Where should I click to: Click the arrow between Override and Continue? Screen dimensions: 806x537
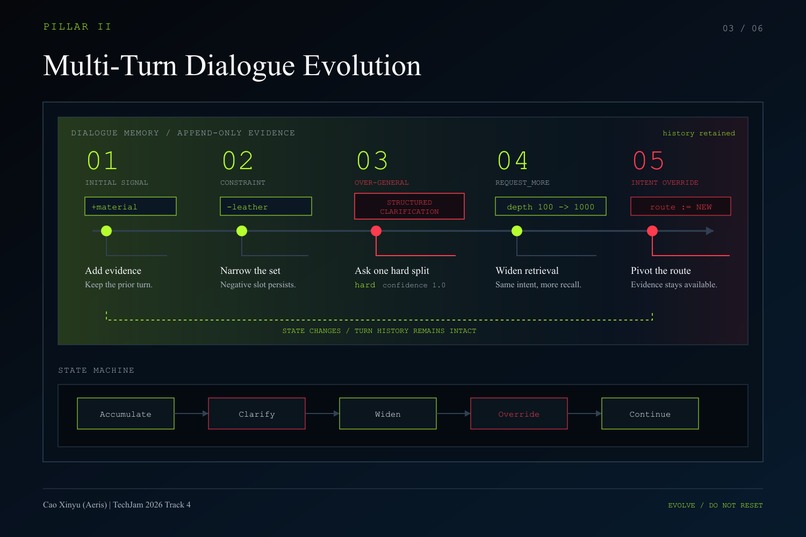click(584, 413)
